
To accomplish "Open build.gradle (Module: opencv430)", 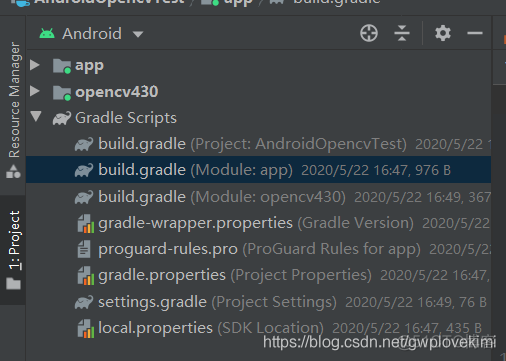I will [x=258, y=197].
